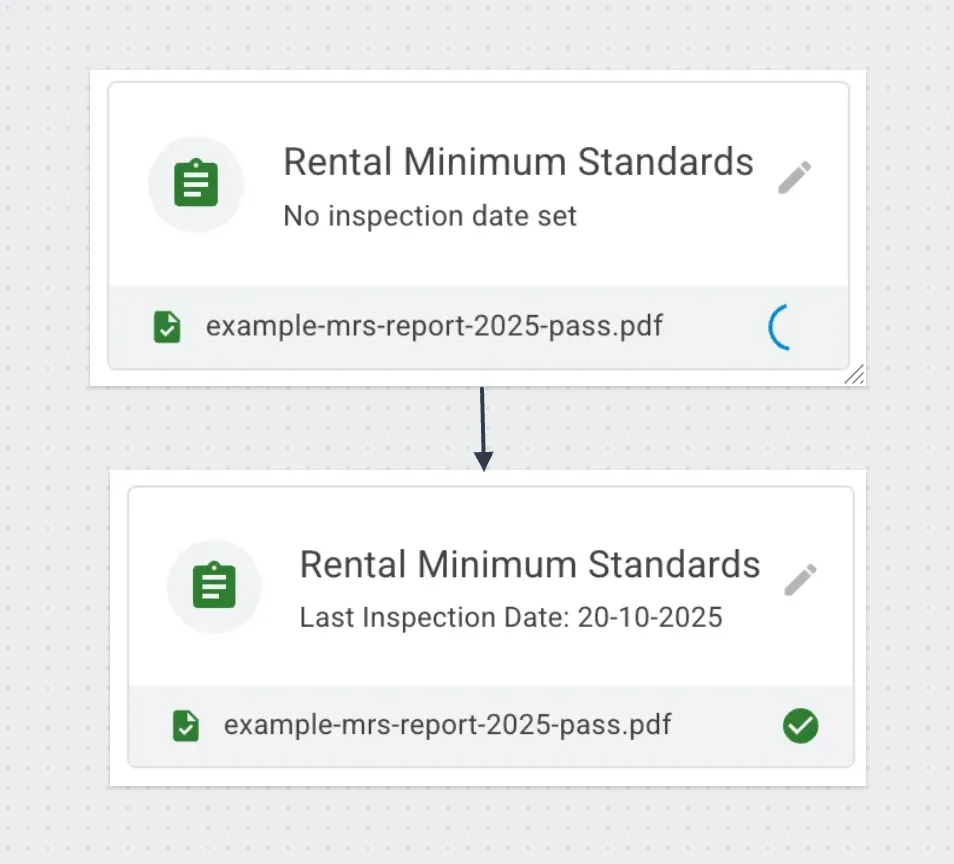The height and width of the screenshot is (864, 954).
Task: Click the resize handle on the top card
Action: pos(856,376)
